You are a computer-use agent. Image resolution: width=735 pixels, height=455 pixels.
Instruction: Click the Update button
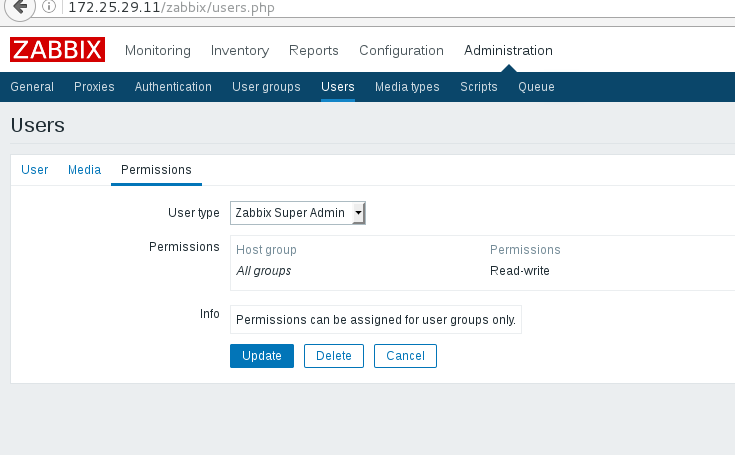262,356
